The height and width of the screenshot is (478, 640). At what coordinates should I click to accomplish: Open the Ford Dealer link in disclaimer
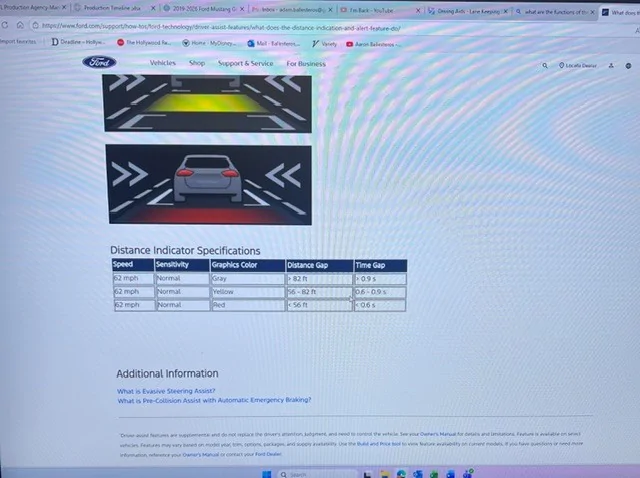click(x=268, y=454)
